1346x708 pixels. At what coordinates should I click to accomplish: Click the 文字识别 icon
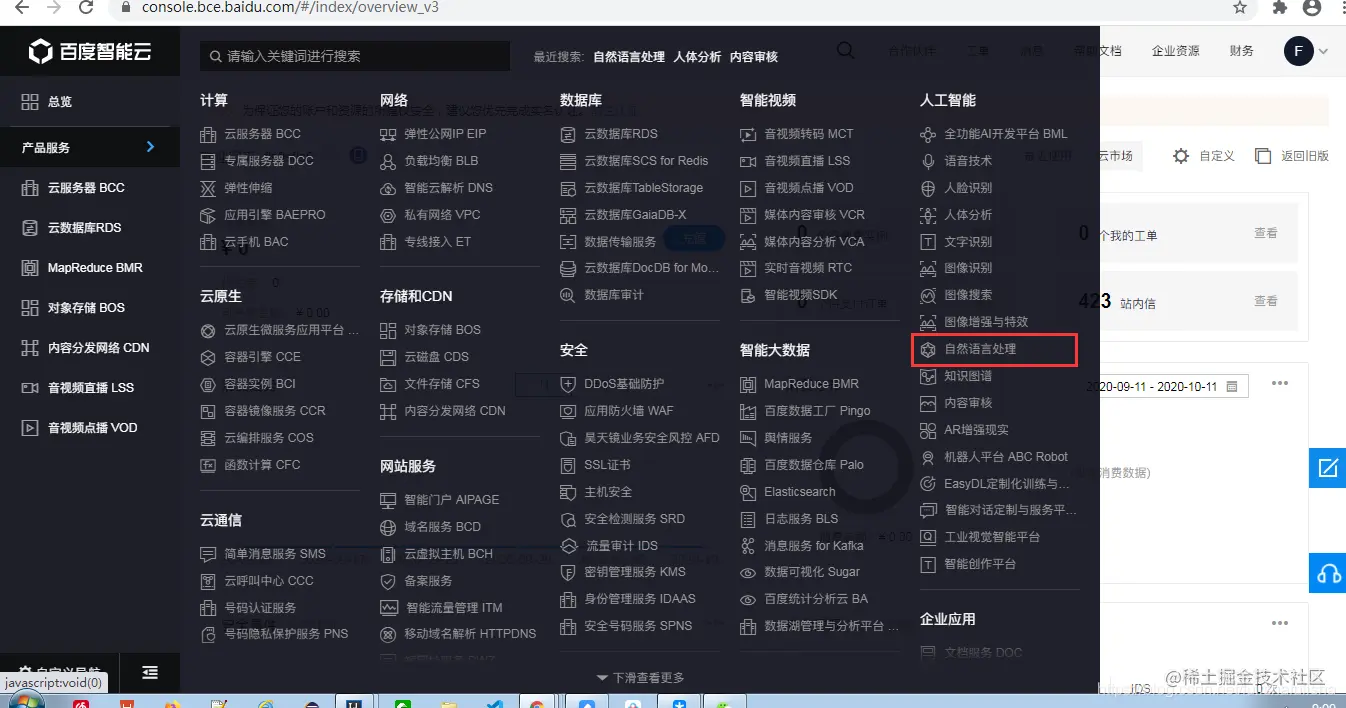[x=928, y=242]
